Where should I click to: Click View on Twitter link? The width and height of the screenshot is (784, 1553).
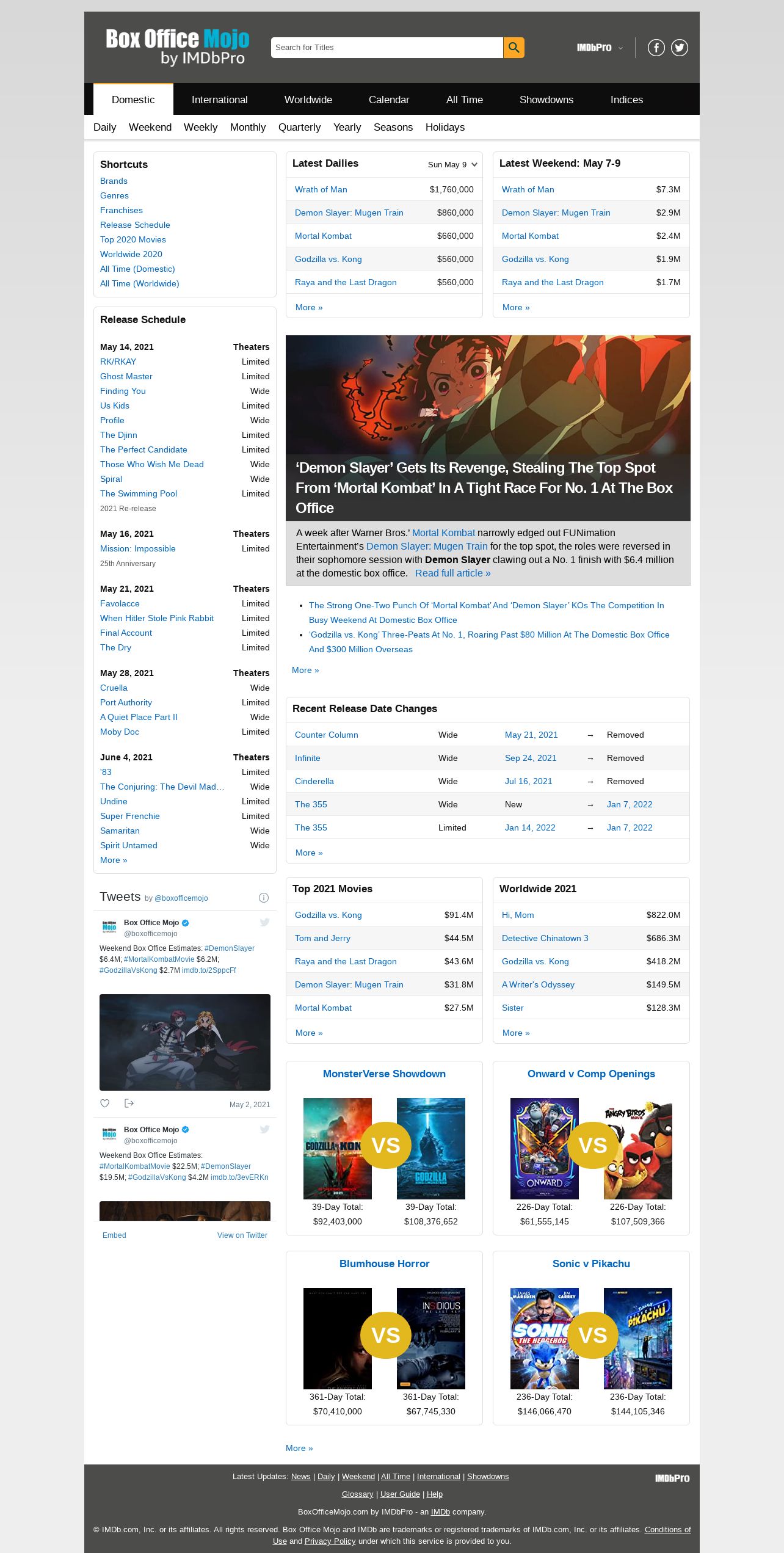(242, 1235)
